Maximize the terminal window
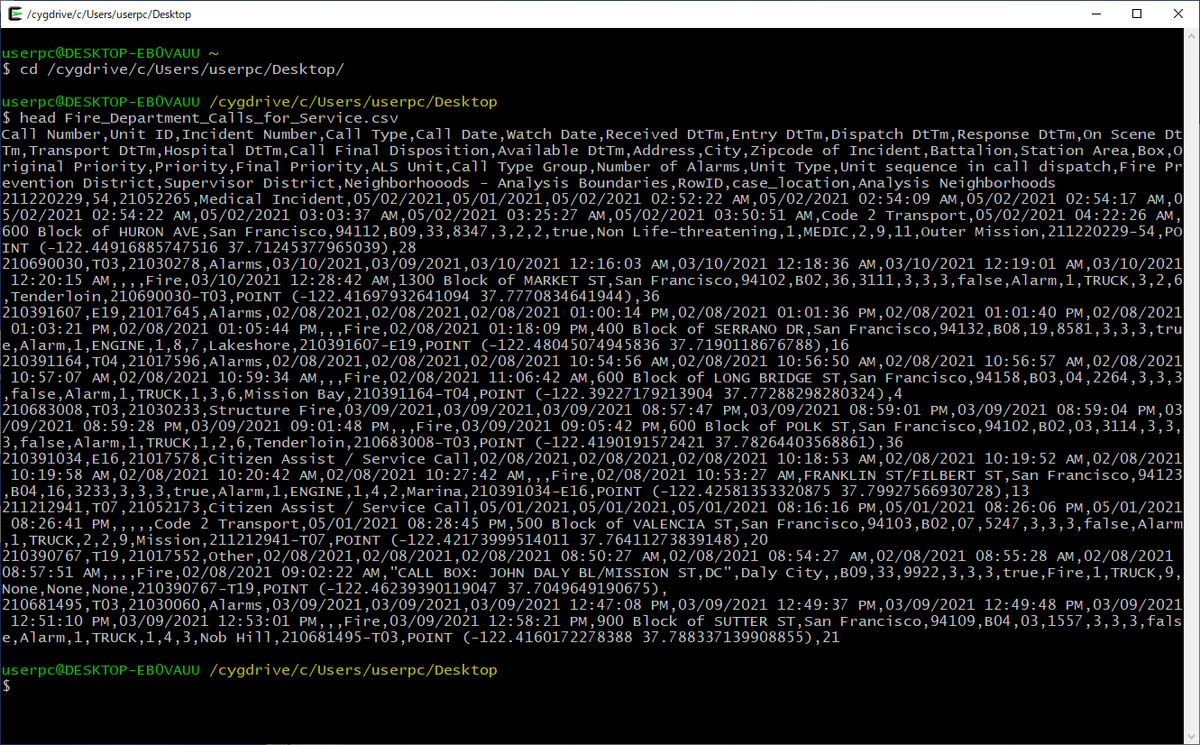The image size is (1200, 745). pyautogui.click(x=1136, y=14)
